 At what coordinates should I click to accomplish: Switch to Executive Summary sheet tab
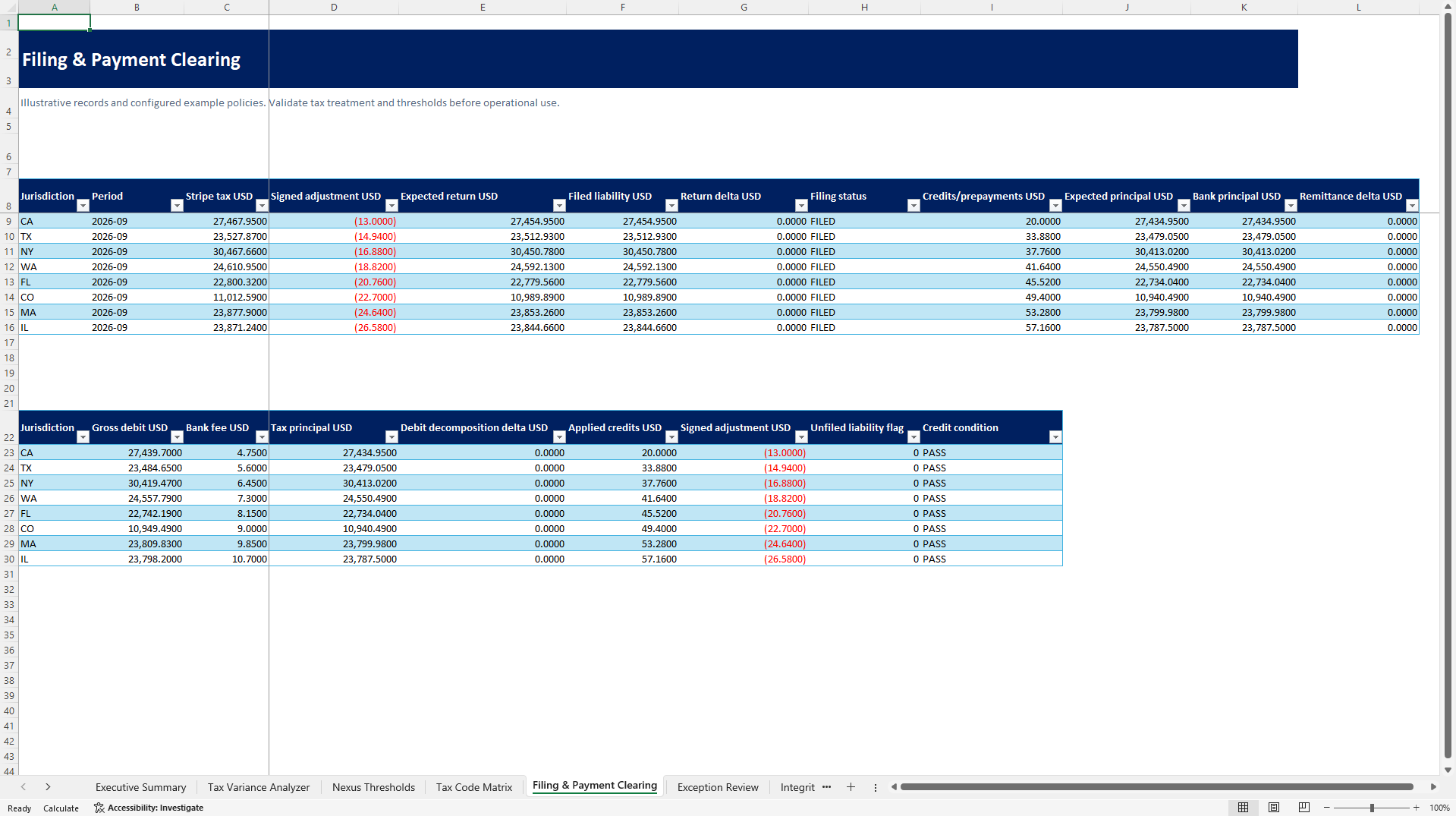[140, 787]
